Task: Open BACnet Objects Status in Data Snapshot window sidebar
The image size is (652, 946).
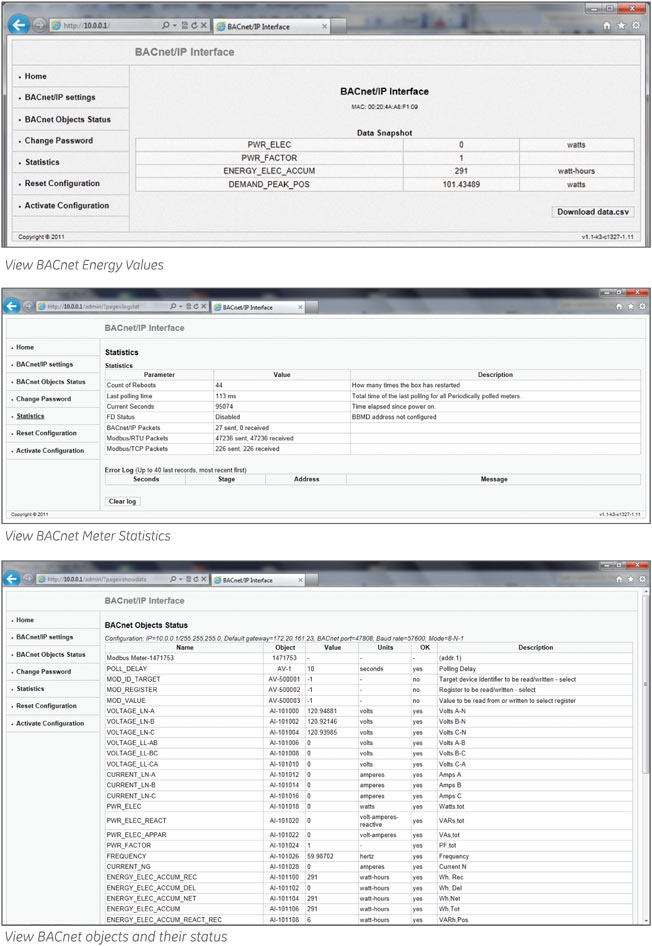Action: tap(68, 119)
